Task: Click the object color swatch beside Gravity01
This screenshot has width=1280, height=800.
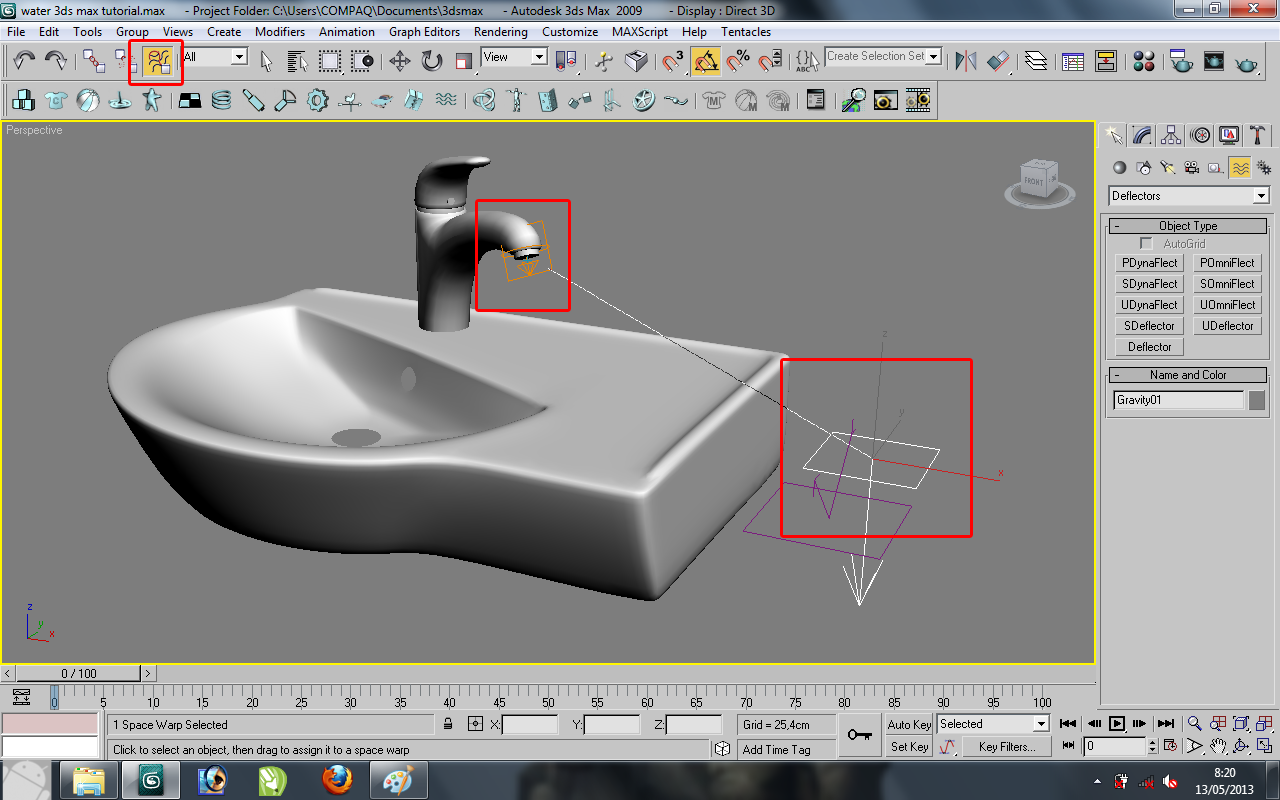Action: point(1256,399)
